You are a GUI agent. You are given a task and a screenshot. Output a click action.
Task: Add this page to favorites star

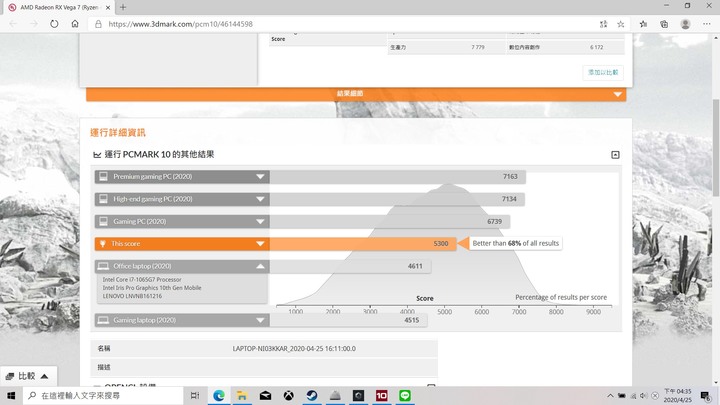tap(620, 24)
